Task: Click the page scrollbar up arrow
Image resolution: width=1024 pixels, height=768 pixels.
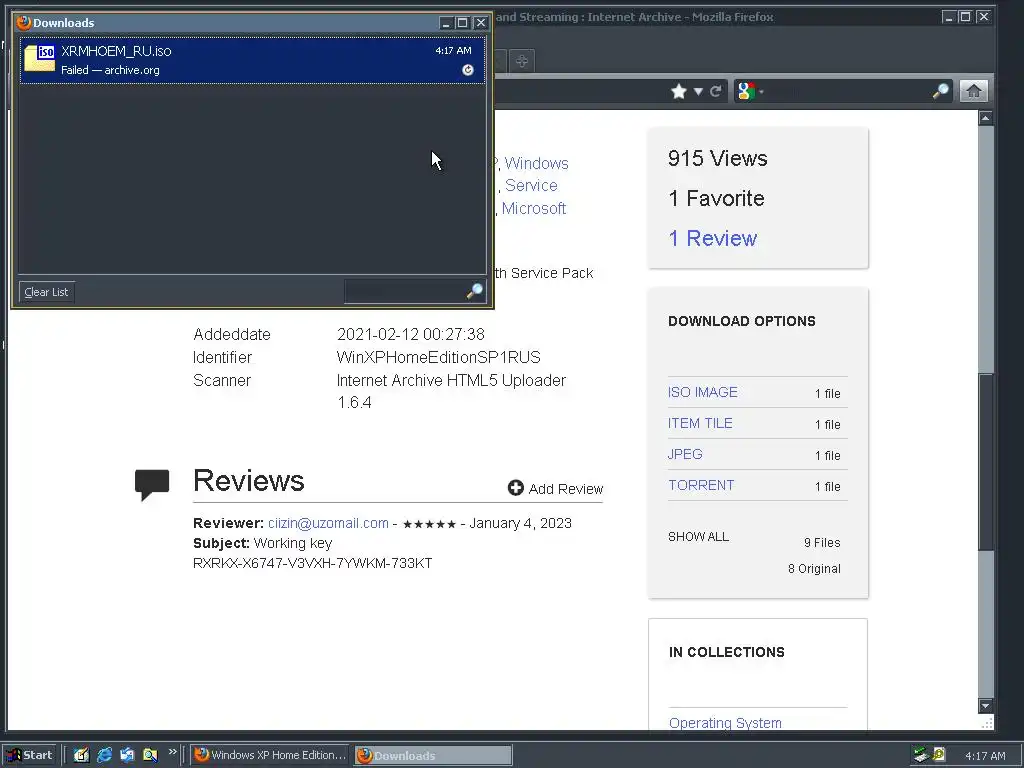Action: point(985,118)
